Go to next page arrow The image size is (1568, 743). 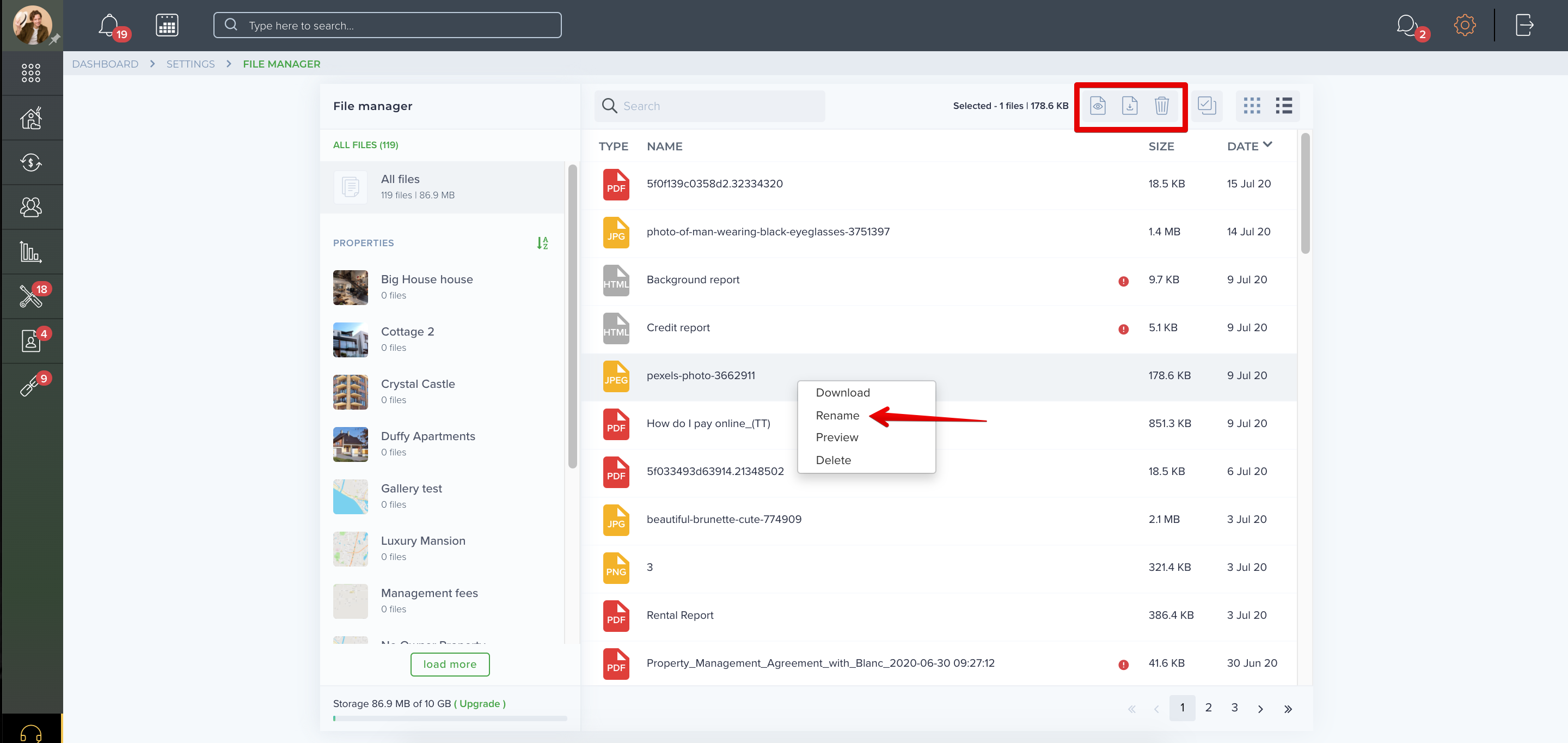click(1260, 709)
